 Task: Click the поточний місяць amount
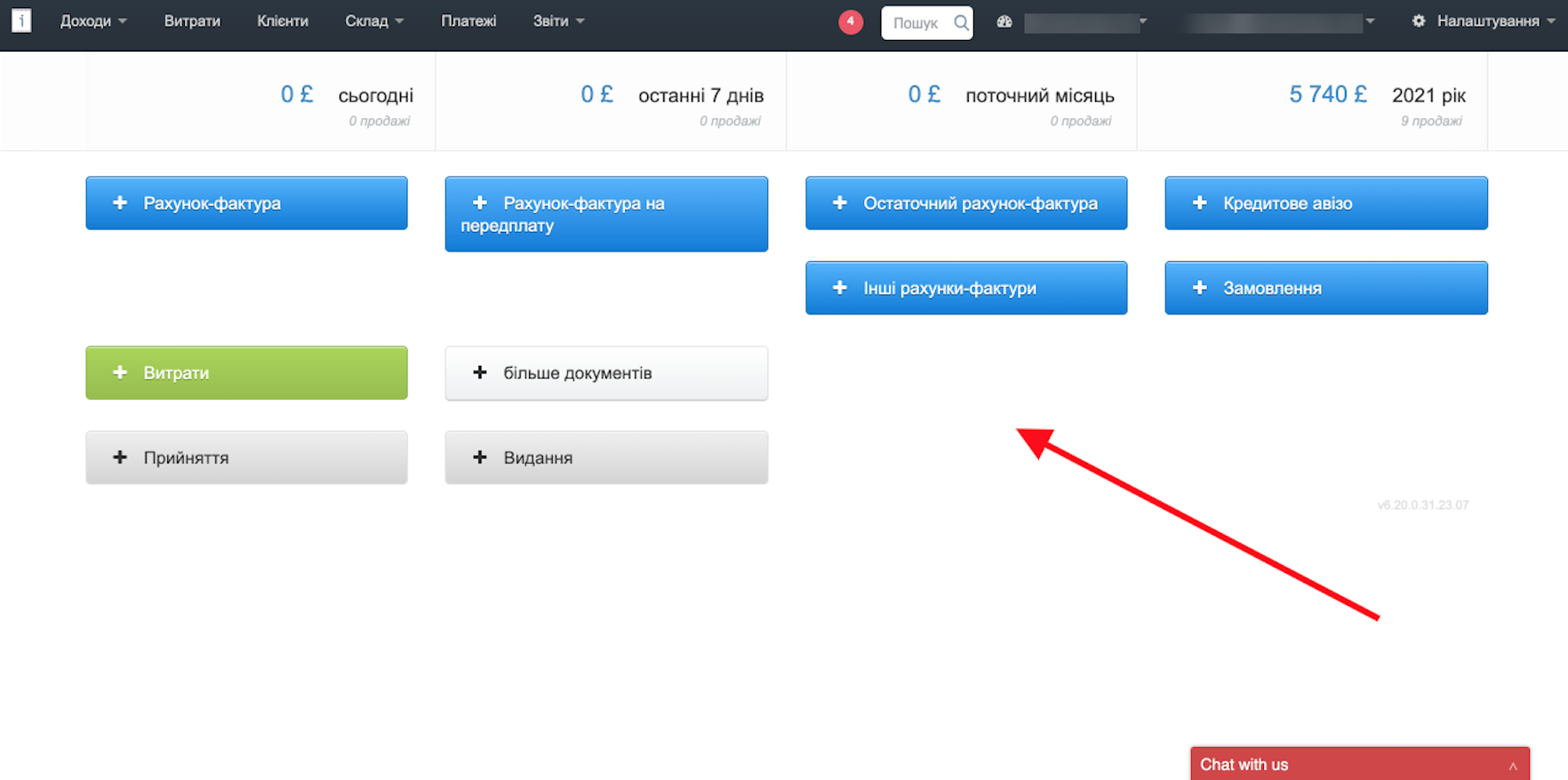[x=924, y=94]
